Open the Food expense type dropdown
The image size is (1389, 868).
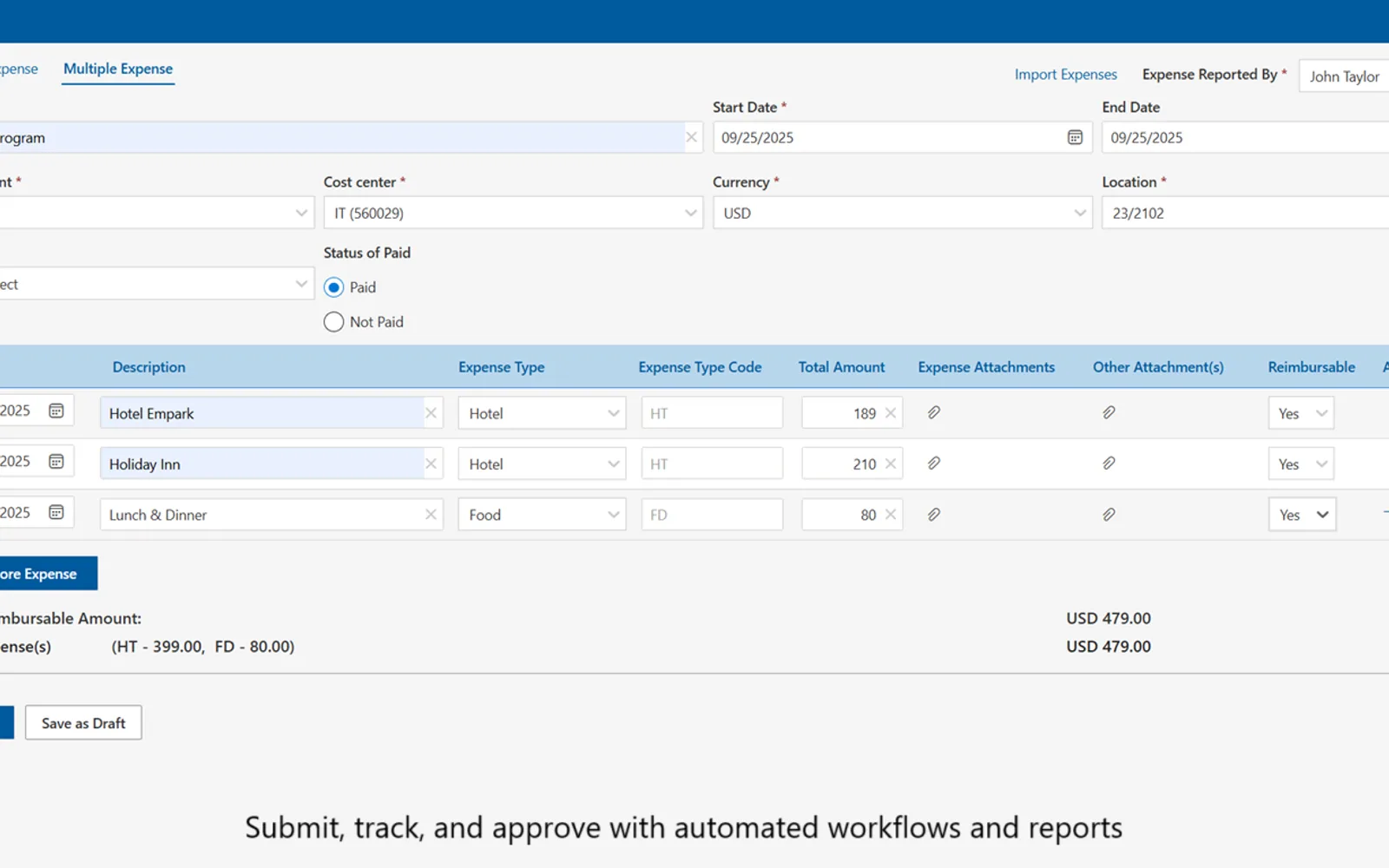pos(542,515)
